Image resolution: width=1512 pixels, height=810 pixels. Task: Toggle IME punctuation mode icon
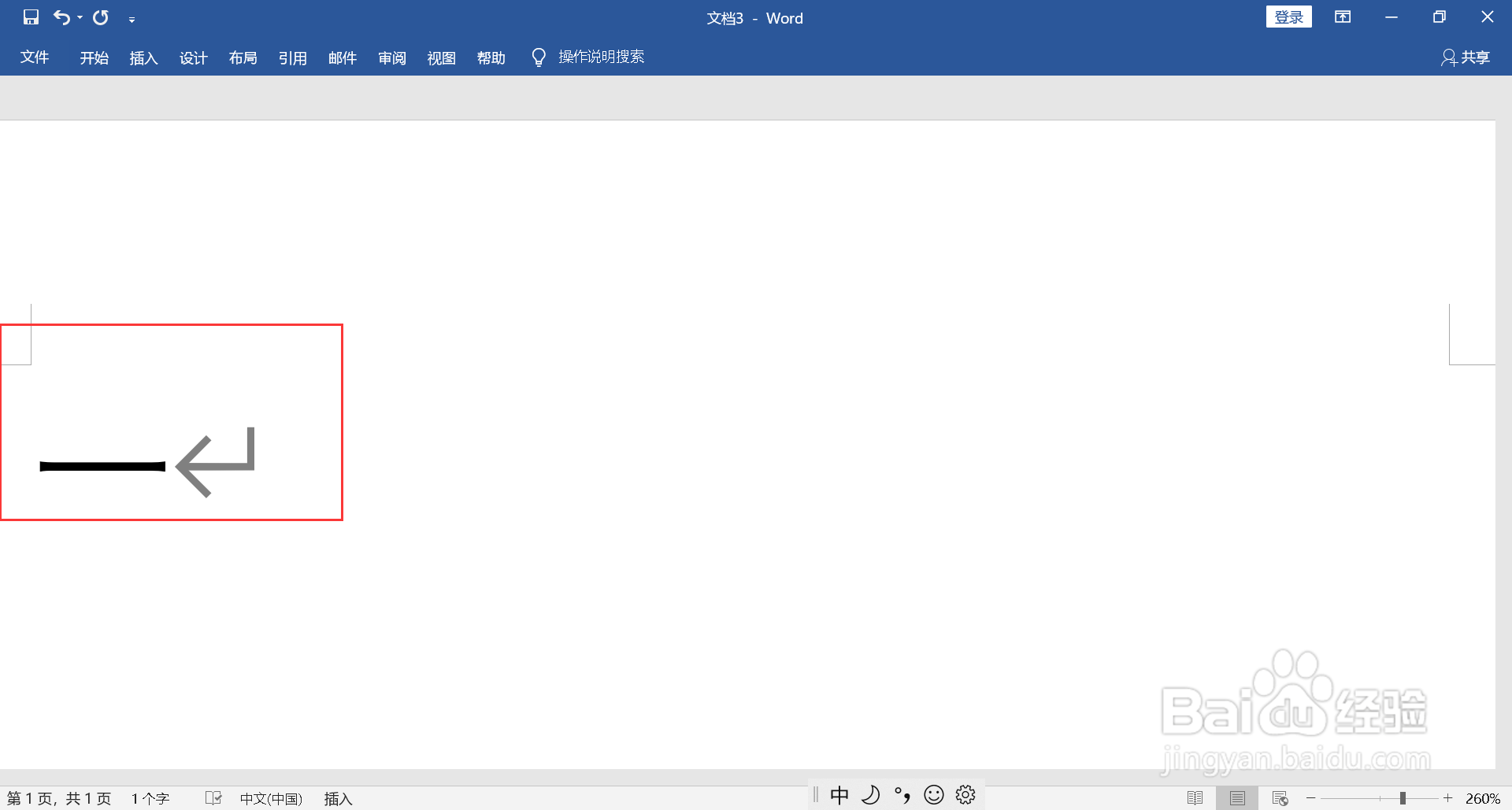(x=902, y=795)
